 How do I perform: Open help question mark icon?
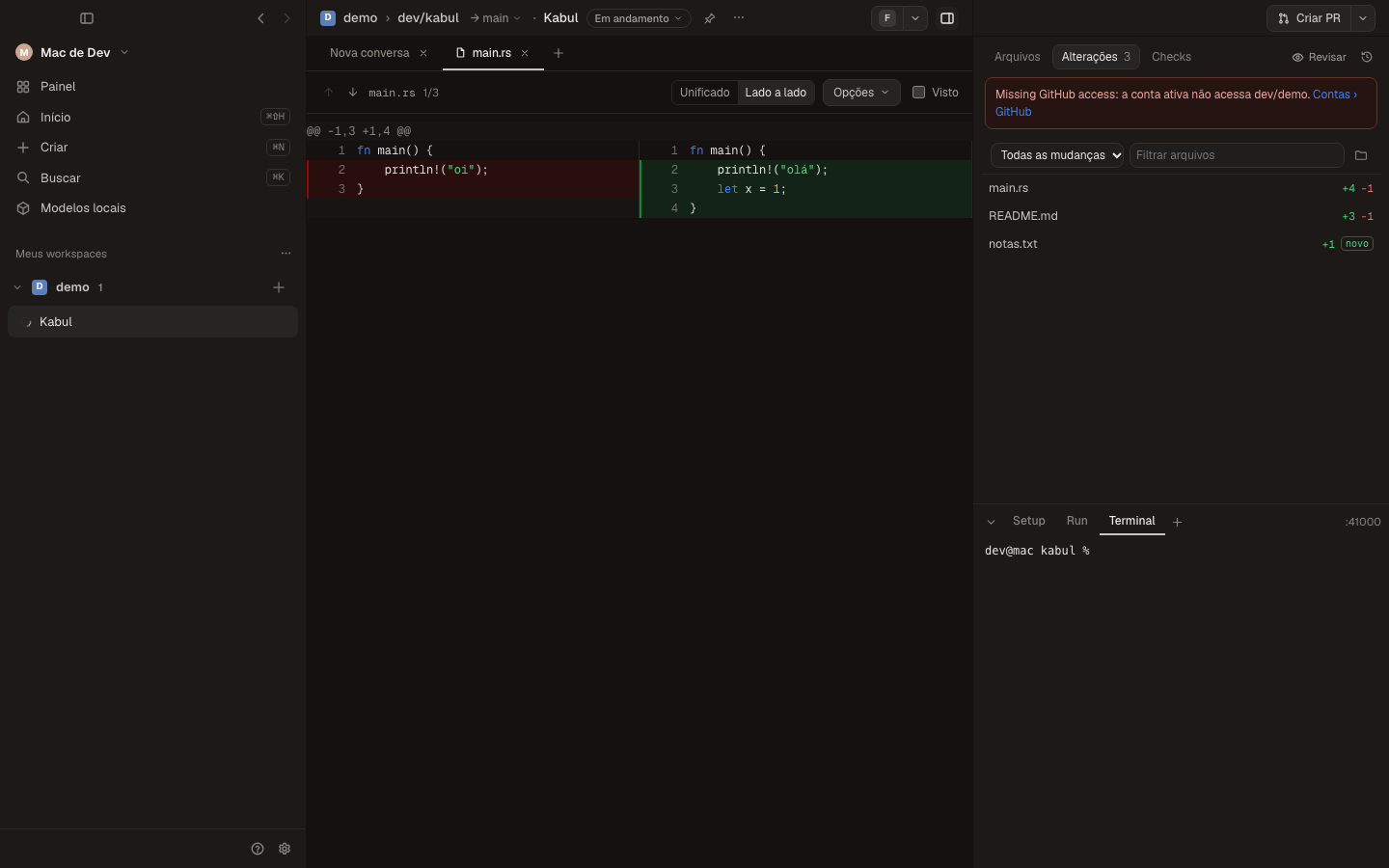point(258,849)
